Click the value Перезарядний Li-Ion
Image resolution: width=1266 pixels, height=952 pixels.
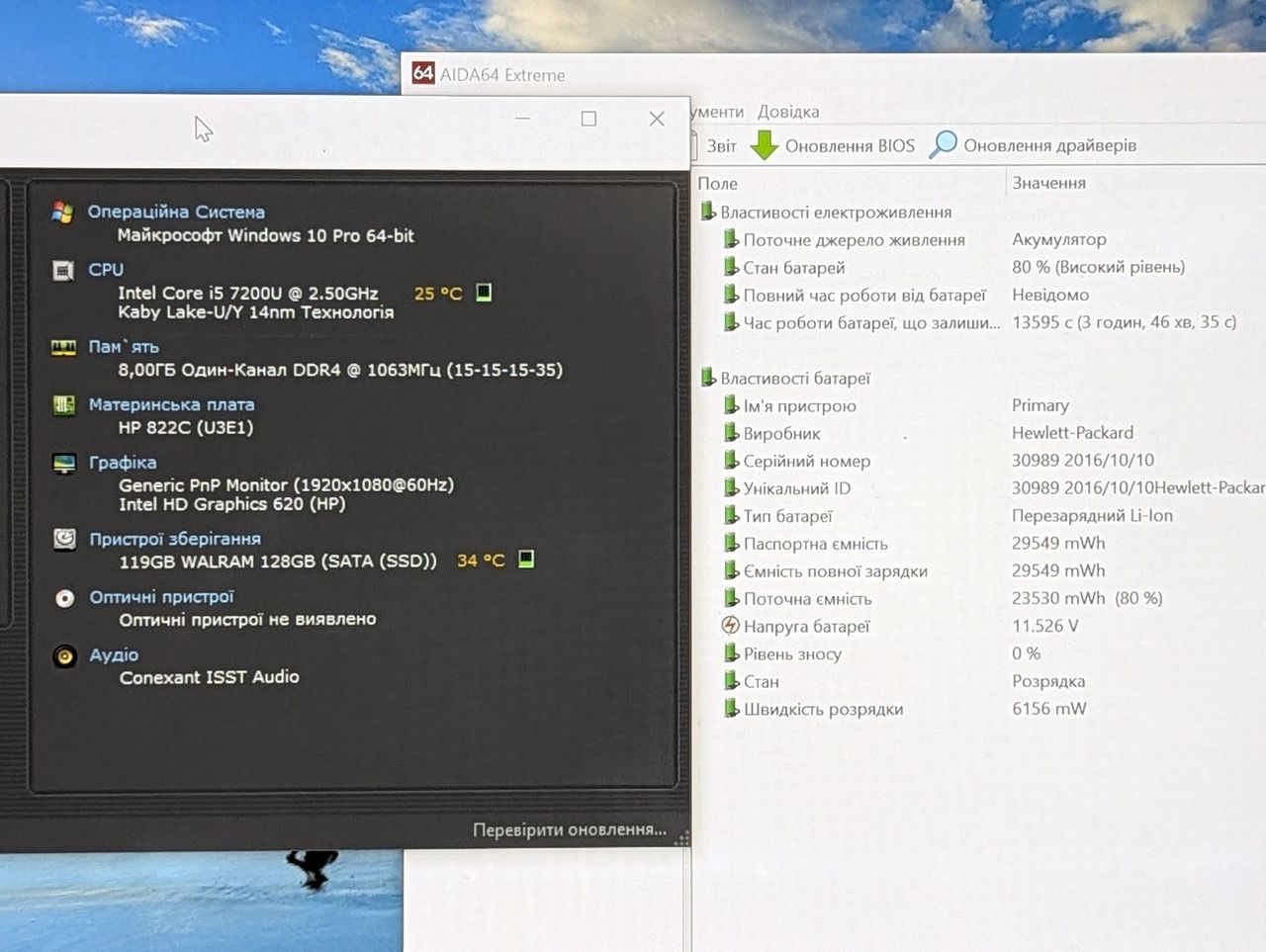tap(1092, 516)
